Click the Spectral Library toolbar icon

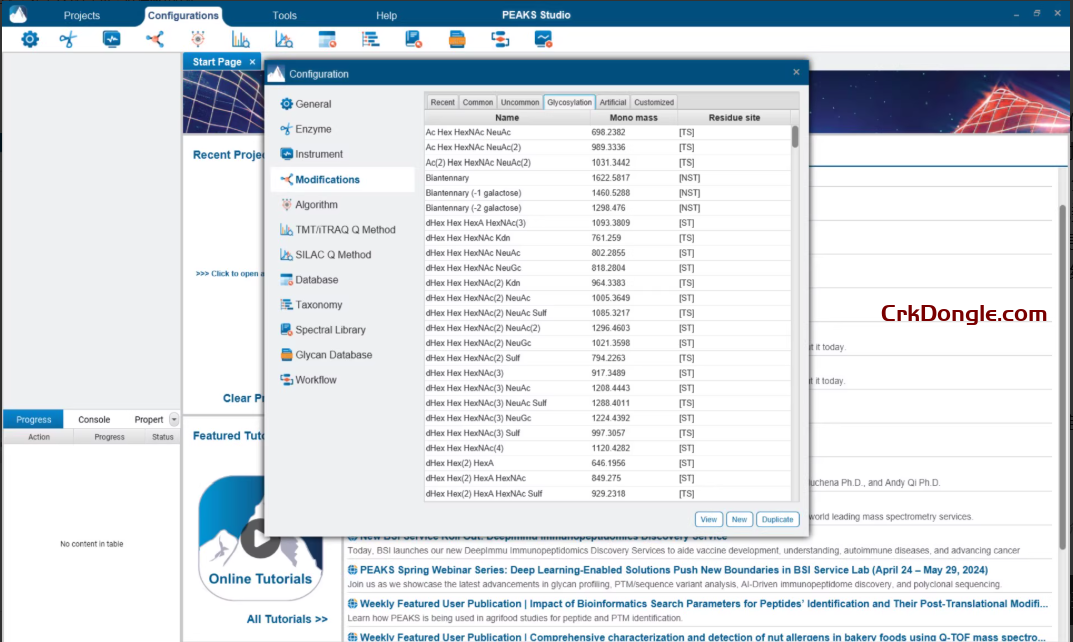click(329, 329)
